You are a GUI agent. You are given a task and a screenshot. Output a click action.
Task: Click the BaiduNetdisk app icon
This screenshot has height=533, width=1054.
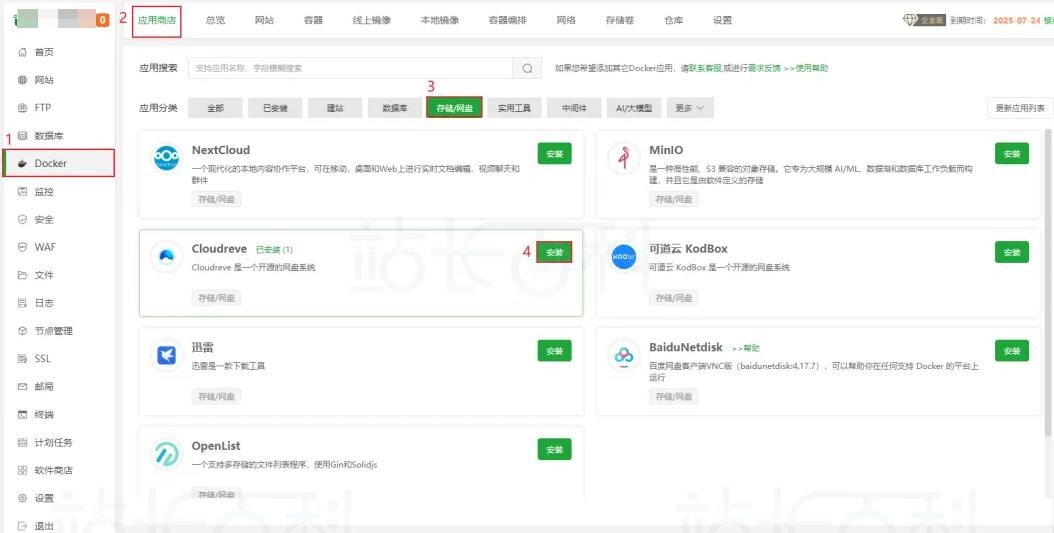[624, 355]
